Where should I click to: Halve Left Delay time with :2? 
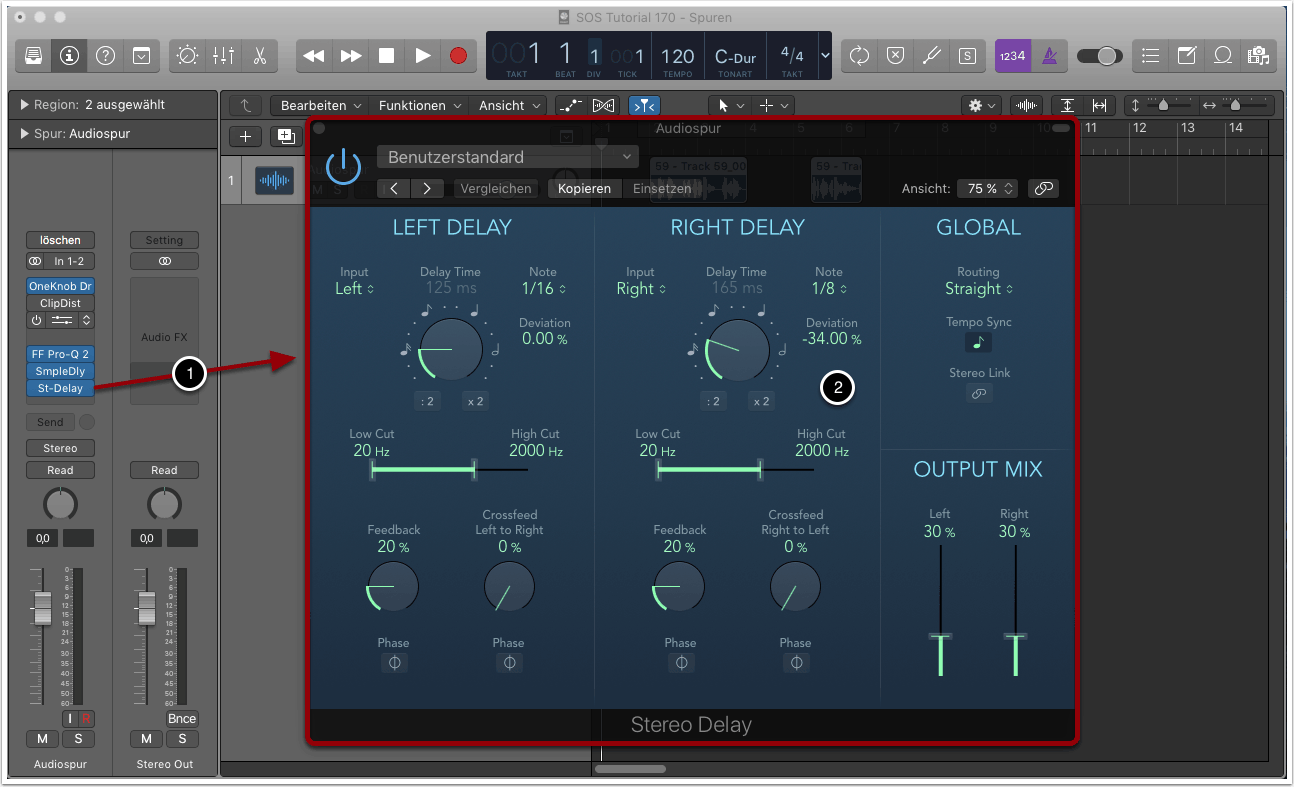click(427, 401)
